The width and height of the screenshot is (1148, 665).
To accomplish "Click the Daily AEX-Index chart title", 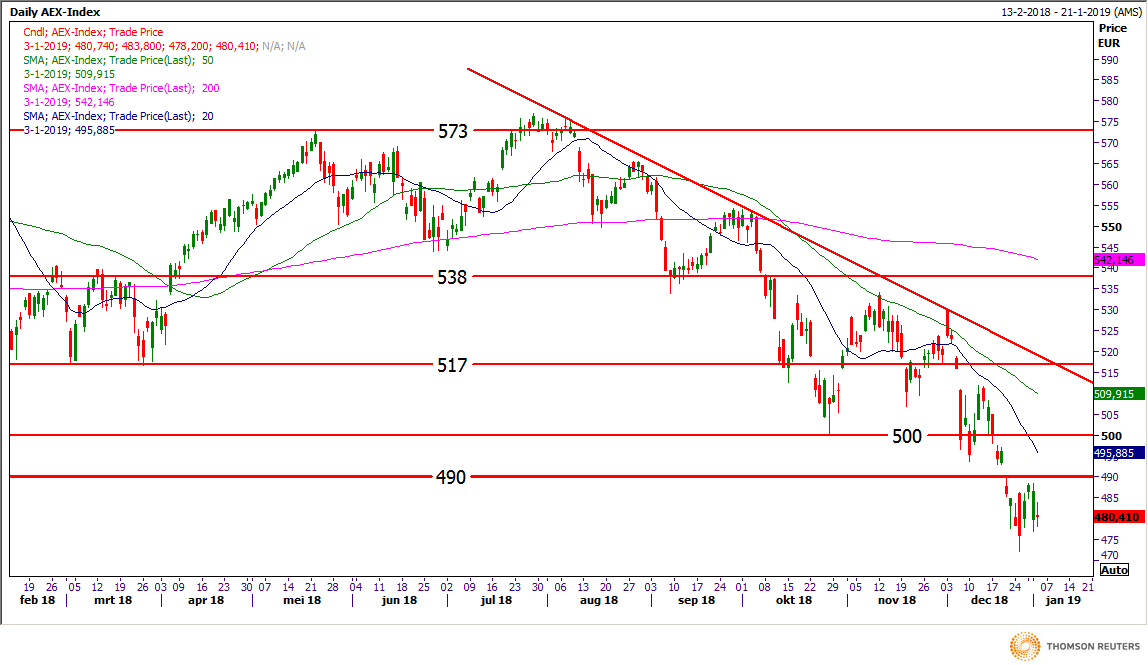I will tap(55, 11).
